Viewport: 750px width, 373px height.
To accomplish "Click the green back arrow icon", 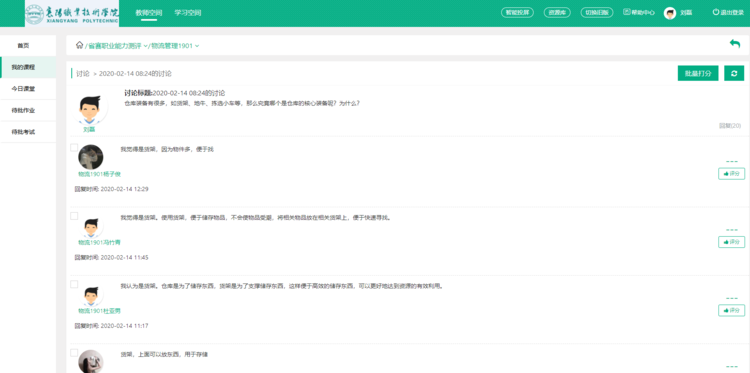I will (735, 44).
